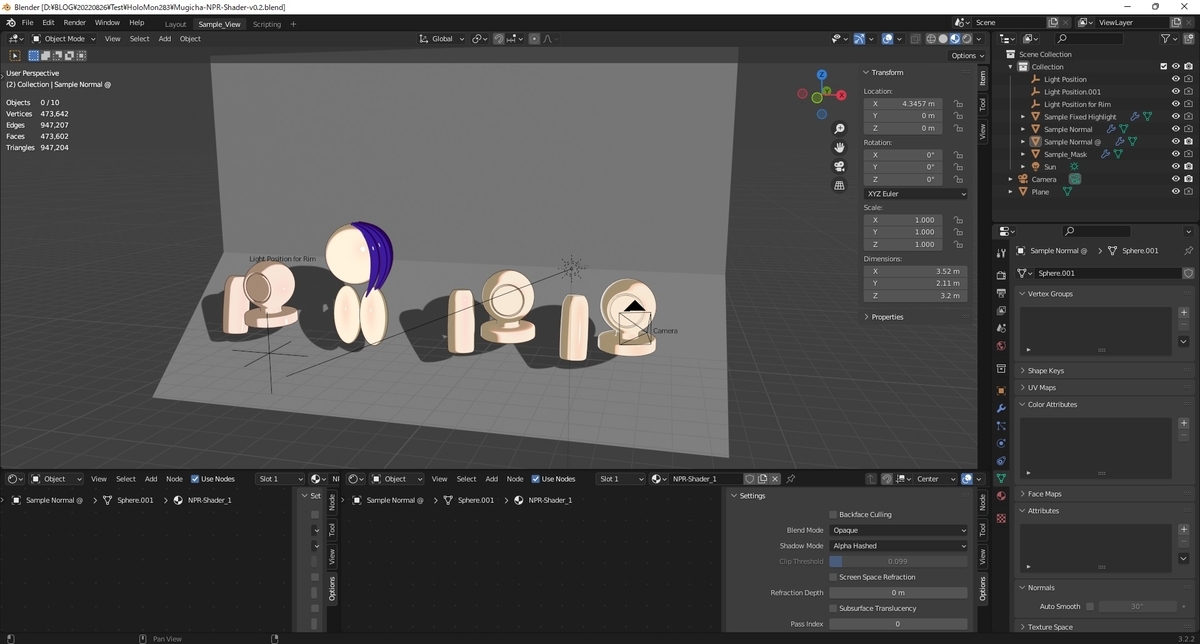Screen dimensions: 1200x644
Task: Open the Material properties tab icon
Action: pyautogui.click(x=1001, y=496)
